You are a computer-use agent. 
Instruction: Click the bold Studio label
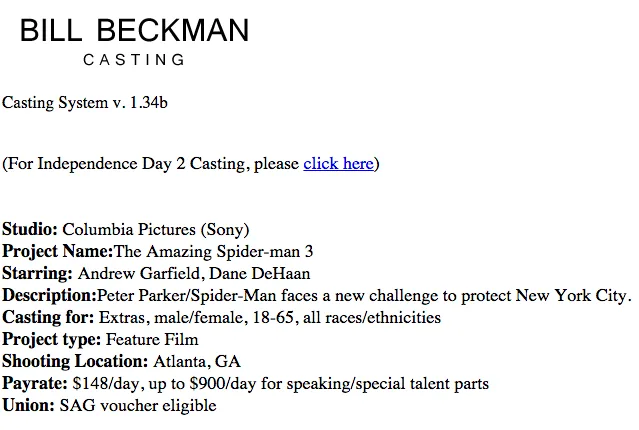pos(29,230)
